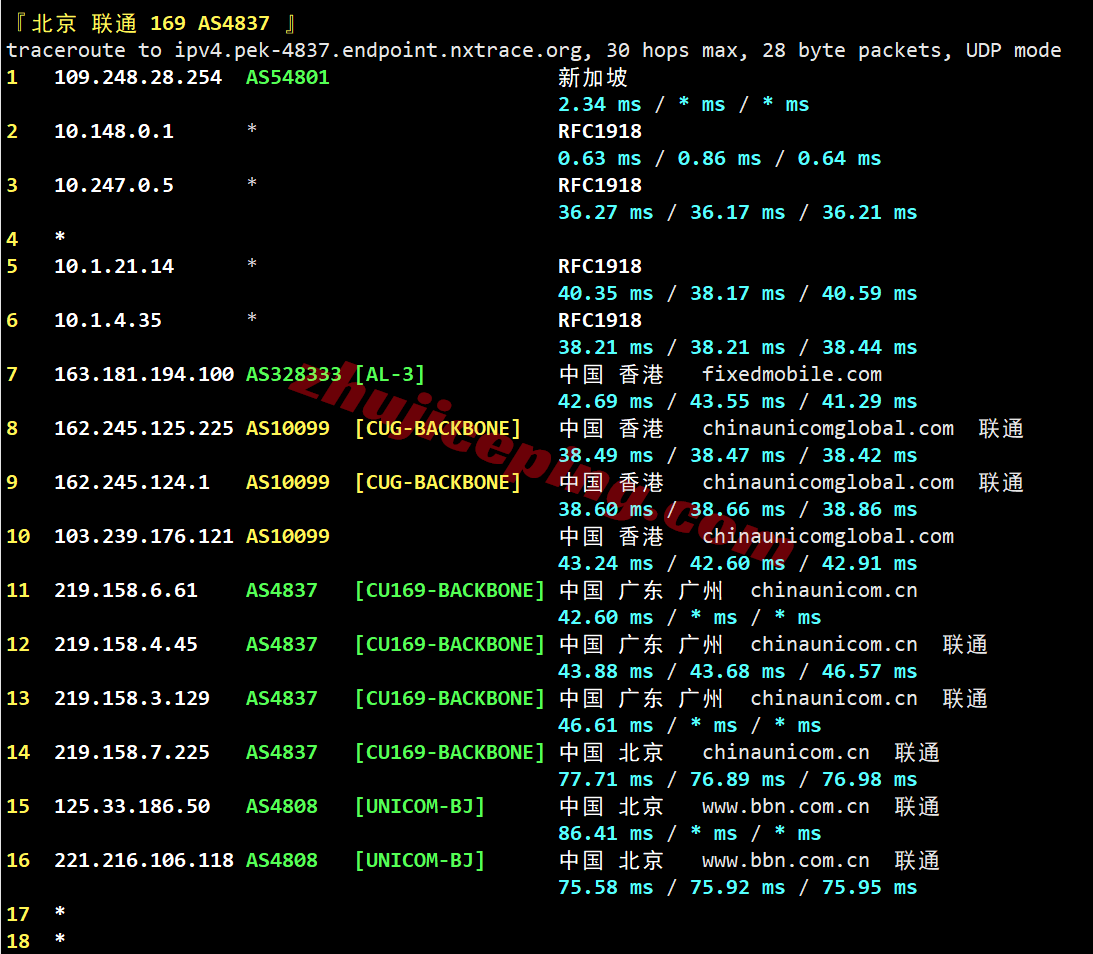Viewport: 1093px width, 954px height.
Task: Click IP address 109.248.28.254
Action: [x=138, y=77]
